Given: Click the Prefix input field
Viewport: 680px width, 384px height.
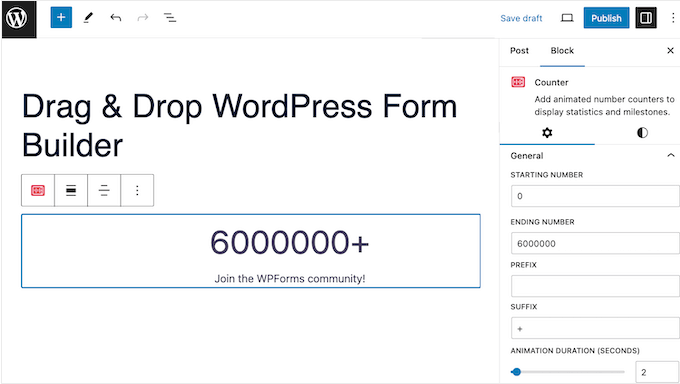Looking at the screenshot, I should 595,286.
